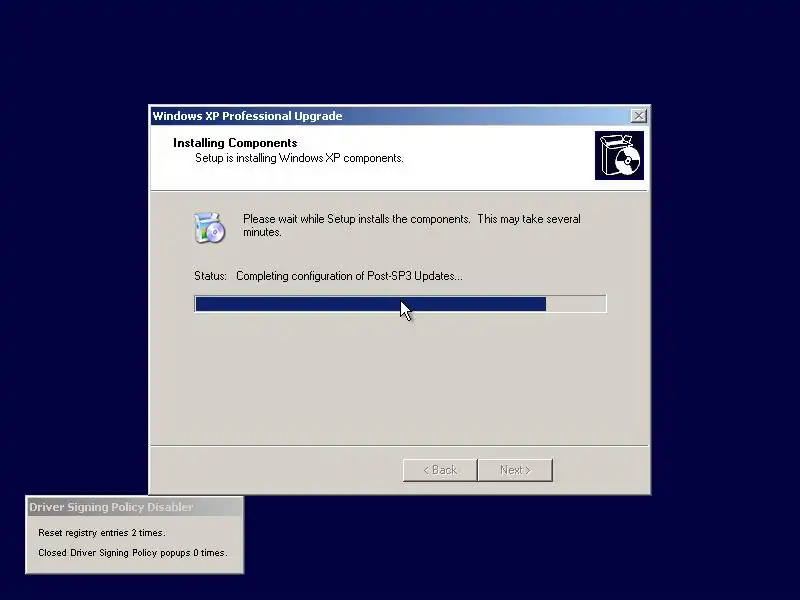Click the 'Installing Components' heading

[x=235, y=143]
